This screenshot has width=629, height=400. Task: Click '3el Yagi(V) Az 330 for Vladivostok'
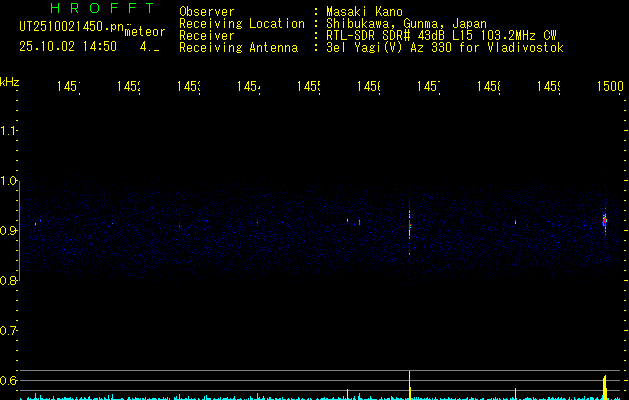tap(445, 48)
